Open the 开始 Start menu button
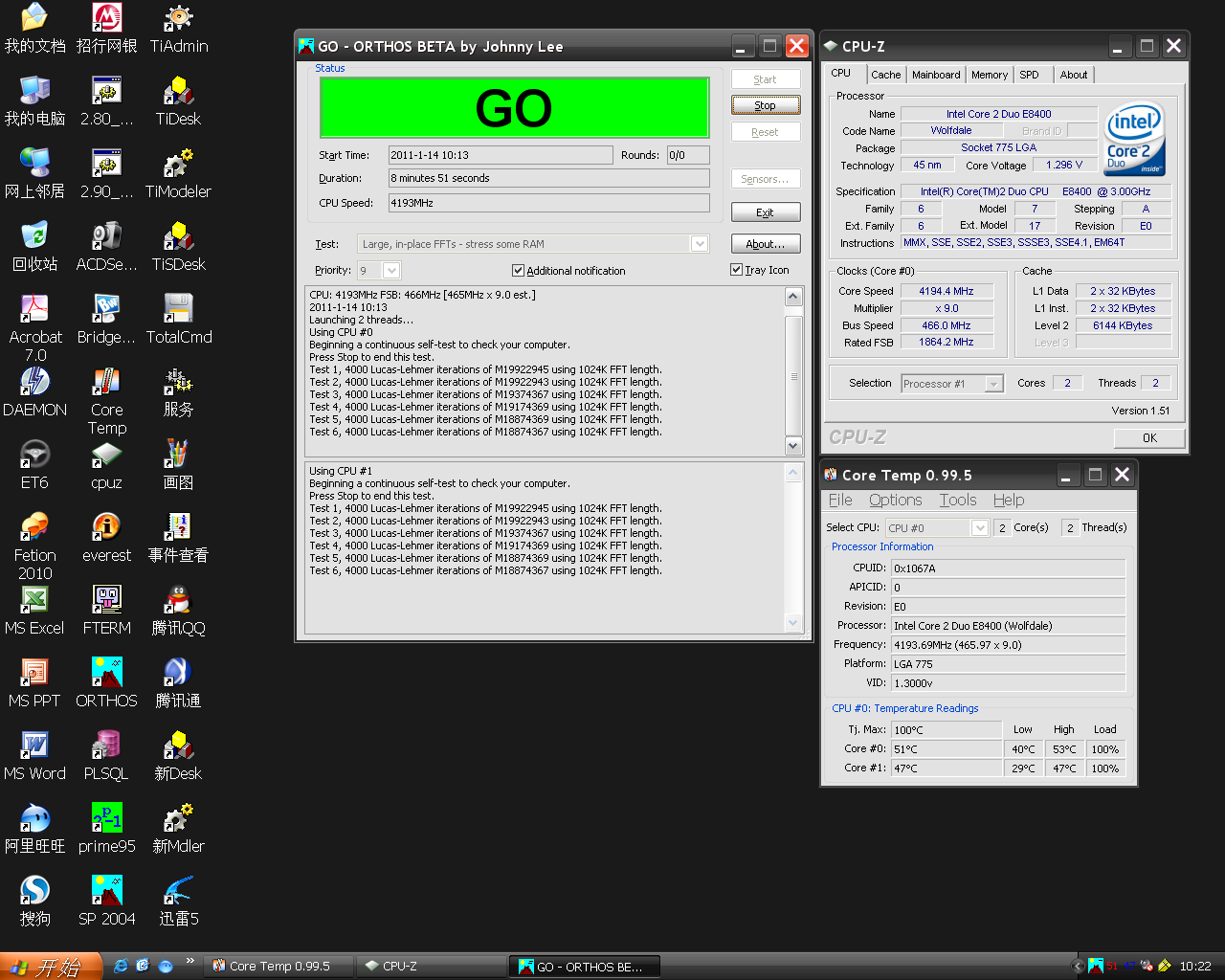This screenshot has height=980, width=1225. [x=51, y=967]
